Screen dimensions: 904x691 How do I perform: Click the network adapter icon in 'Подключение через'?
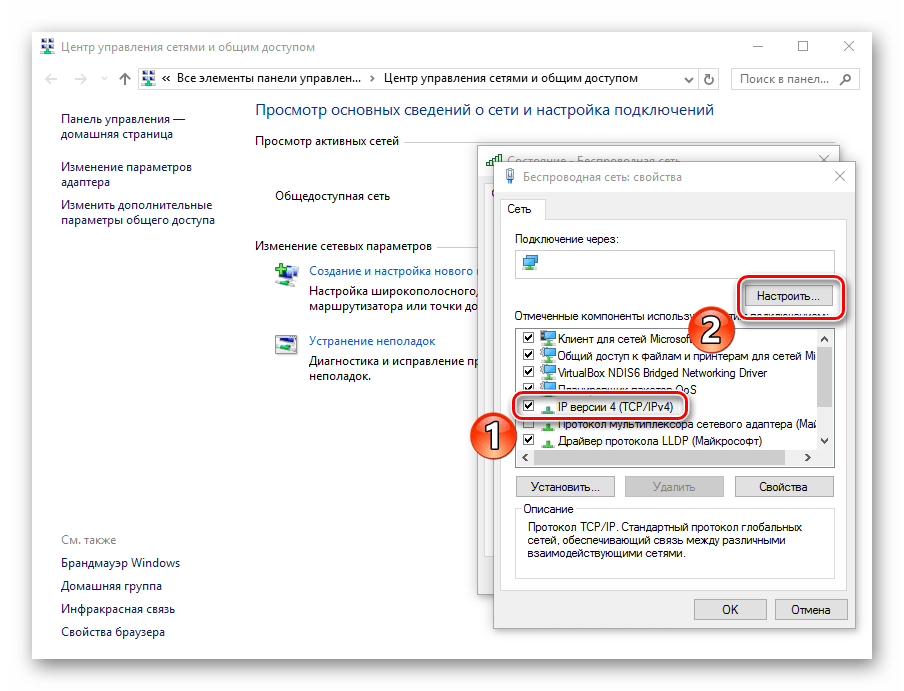point(530,263)
